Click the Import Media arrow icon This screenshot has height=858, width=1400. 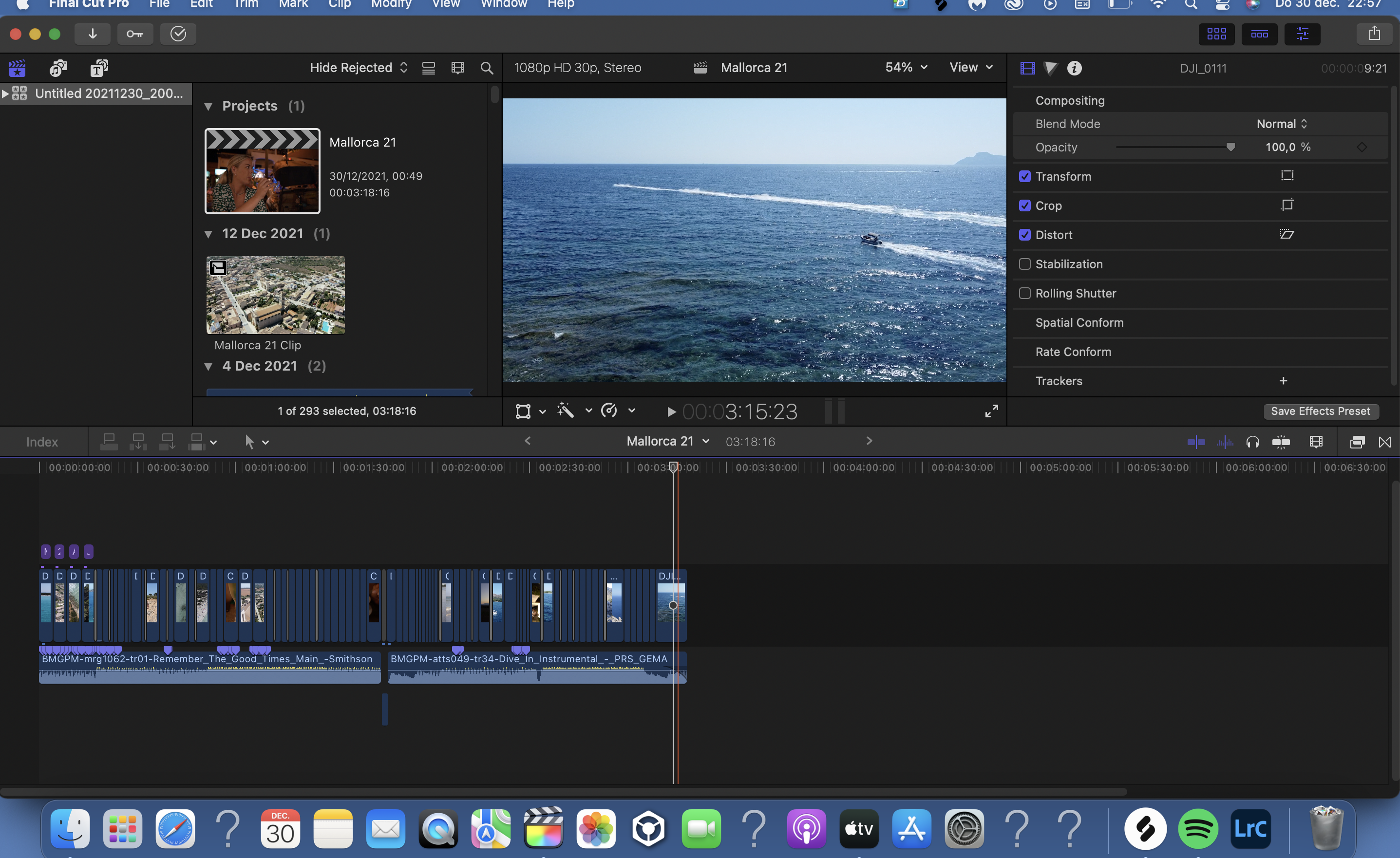click(93, 34)
